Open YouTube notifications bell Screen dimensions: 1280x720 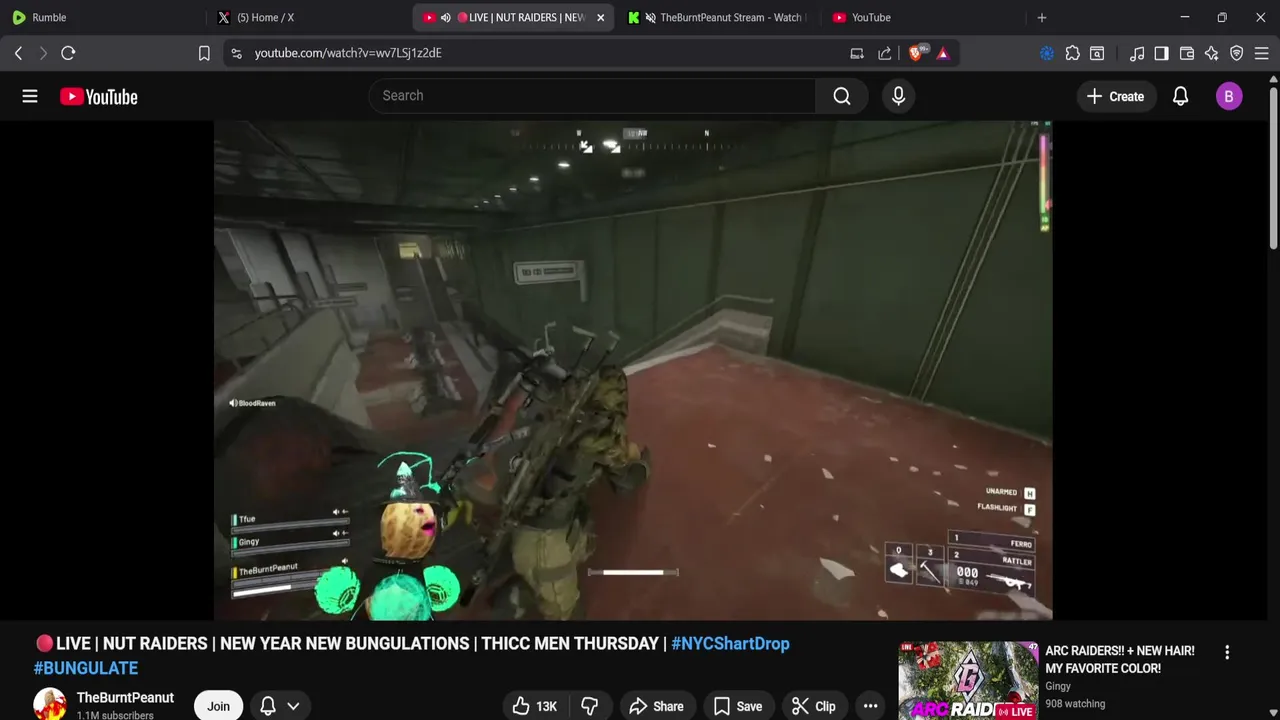tap(1180, 96)
